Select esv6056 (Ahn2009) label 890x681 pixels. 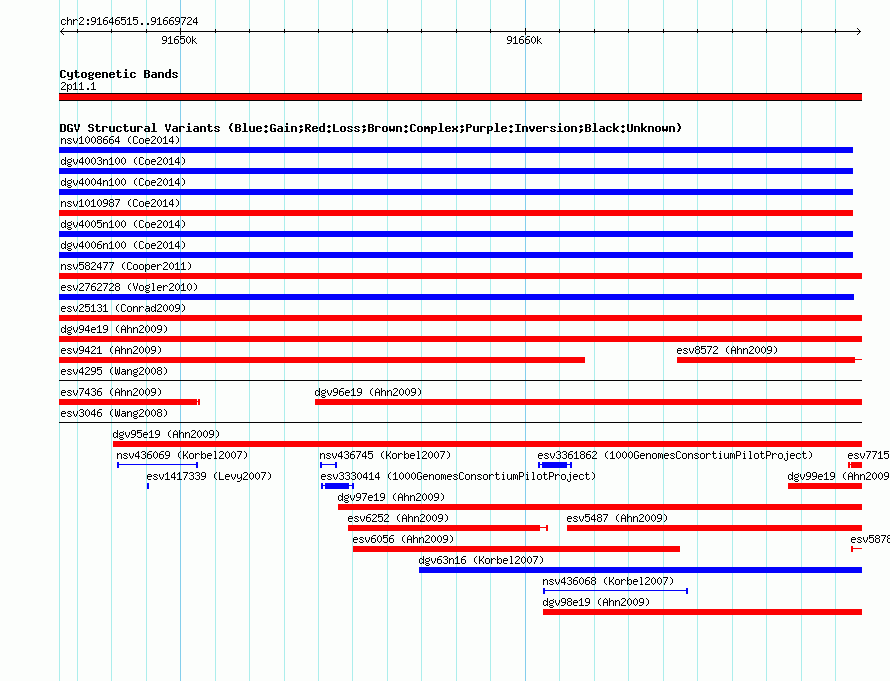404,539
